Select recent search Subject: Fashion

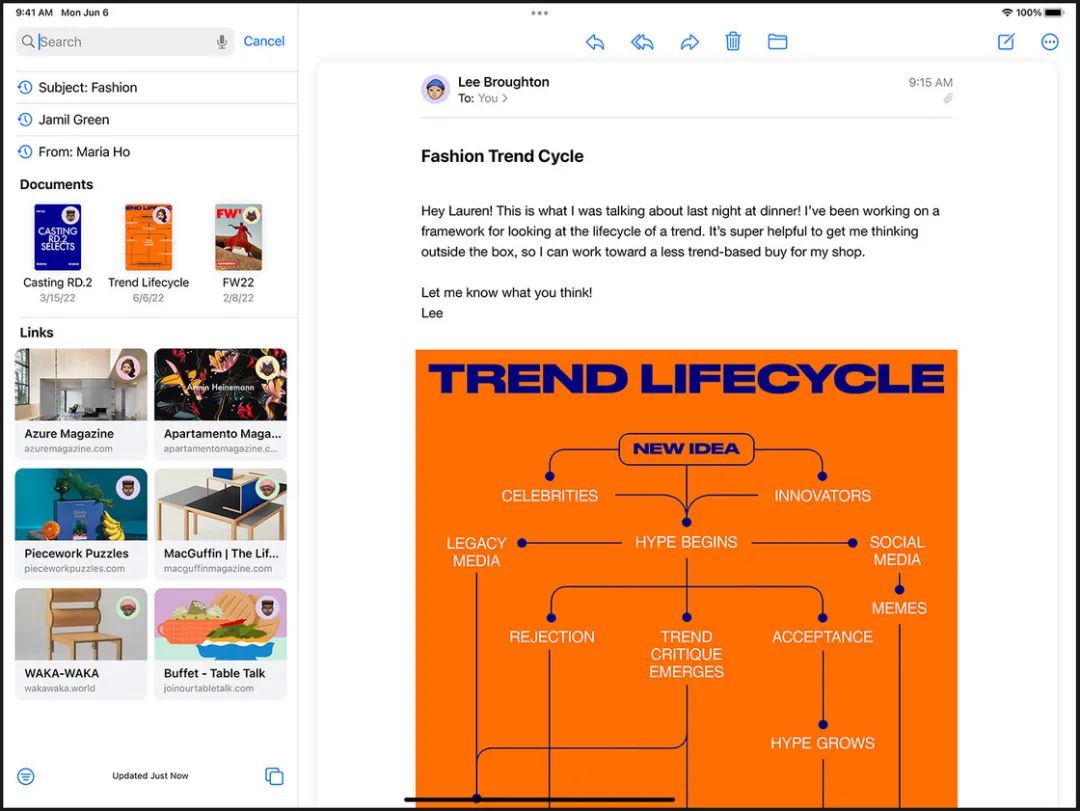click(x=156, y=88)
